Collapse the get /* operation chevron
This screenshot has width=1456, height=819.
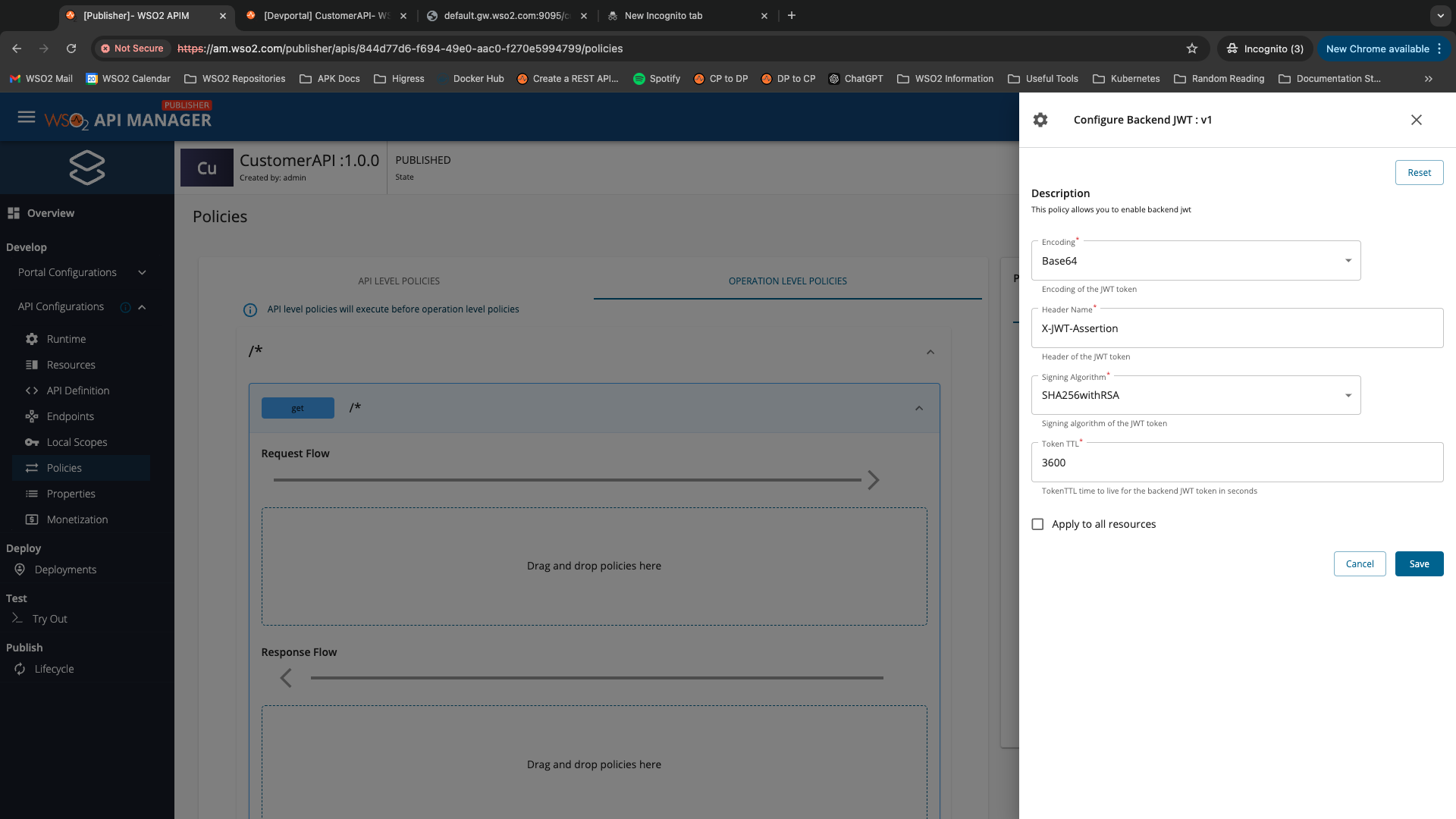coord(919,409)
